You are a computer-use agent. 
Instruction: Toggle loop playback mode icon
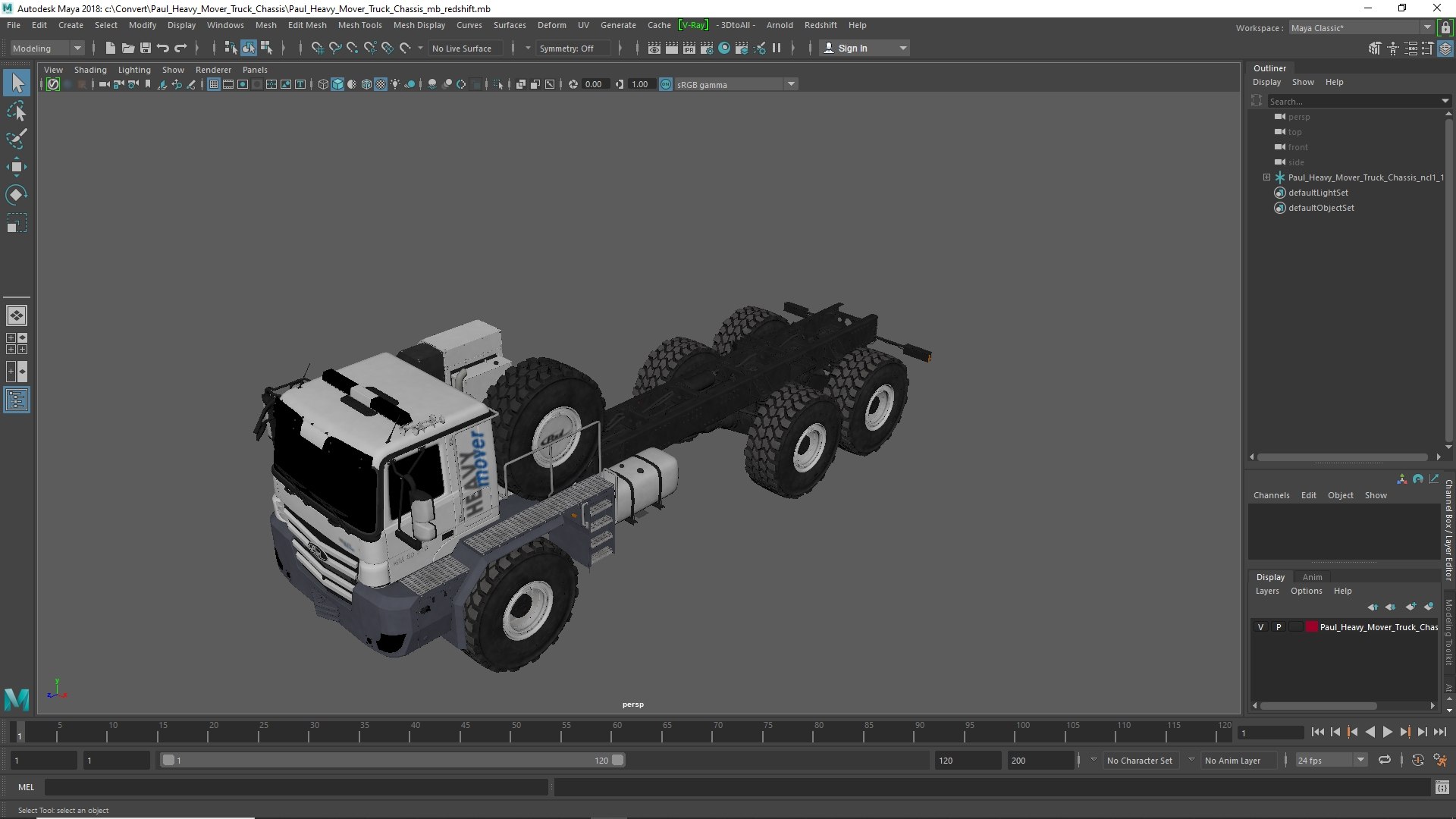pos(1385,760)
